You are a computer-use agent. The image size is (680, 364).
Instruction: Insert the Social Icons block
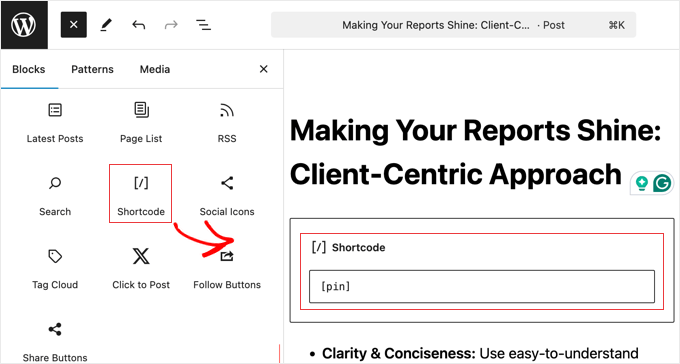tap(227, 195)
